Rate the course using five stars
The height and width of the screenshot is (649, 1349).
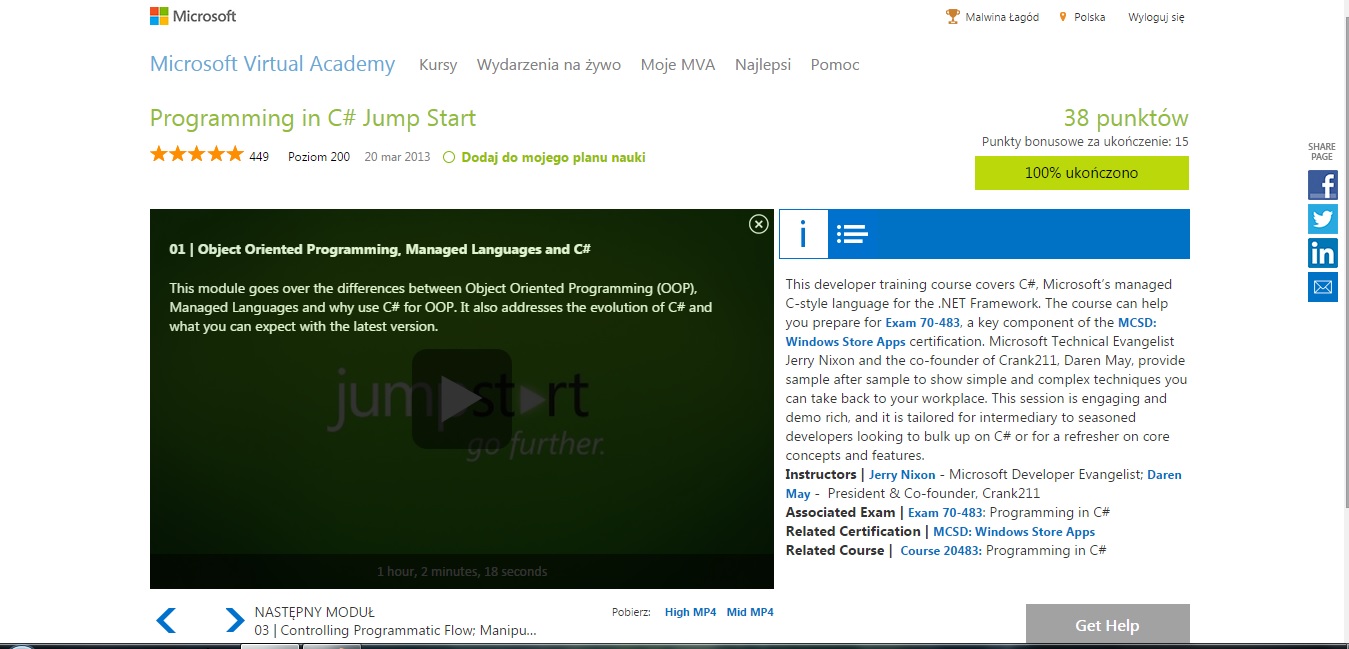[197, 154]
